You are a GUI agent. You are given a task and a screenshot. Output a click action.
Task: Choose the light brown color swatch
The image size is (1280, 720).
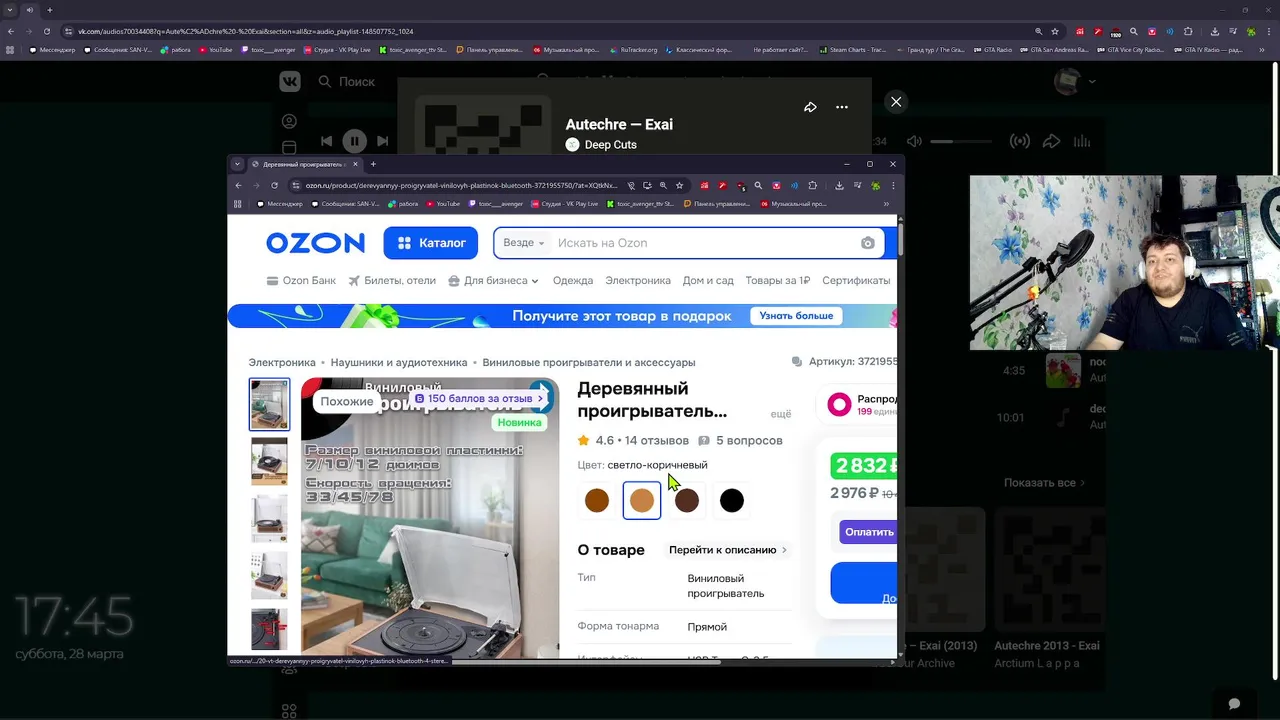coord(642,501)
